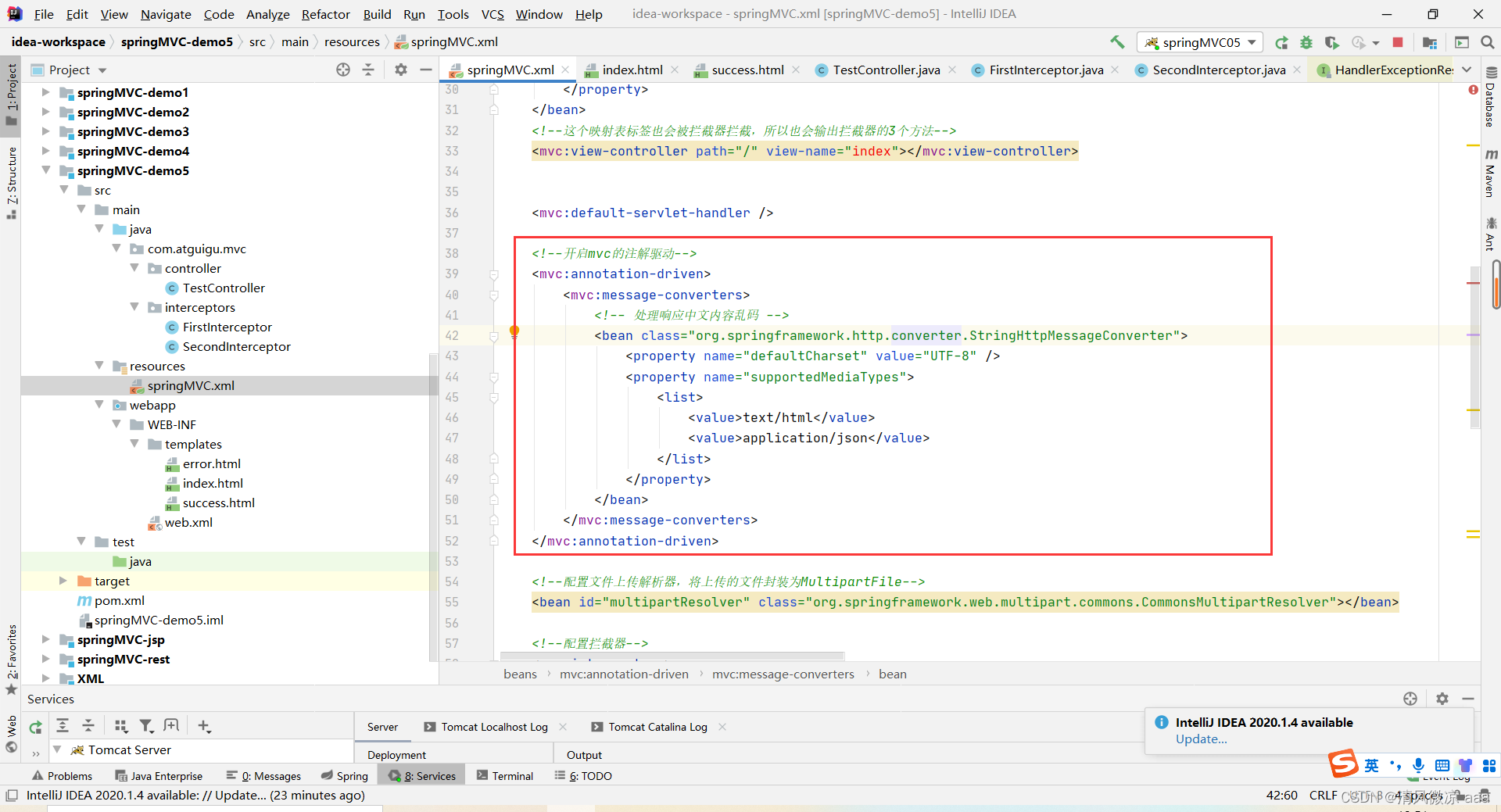This screenshot has height=812, width=1501.
Task: Click Group By icon in Services toolbar
Action: [x=120, y=726]
